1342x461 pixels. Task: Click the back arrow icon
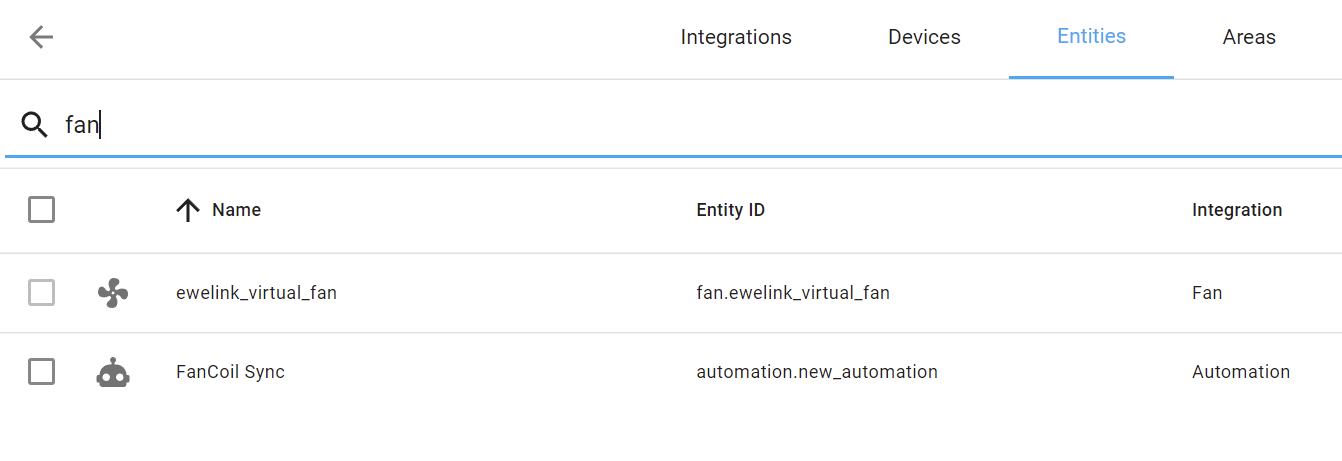[x=41, y=38]
